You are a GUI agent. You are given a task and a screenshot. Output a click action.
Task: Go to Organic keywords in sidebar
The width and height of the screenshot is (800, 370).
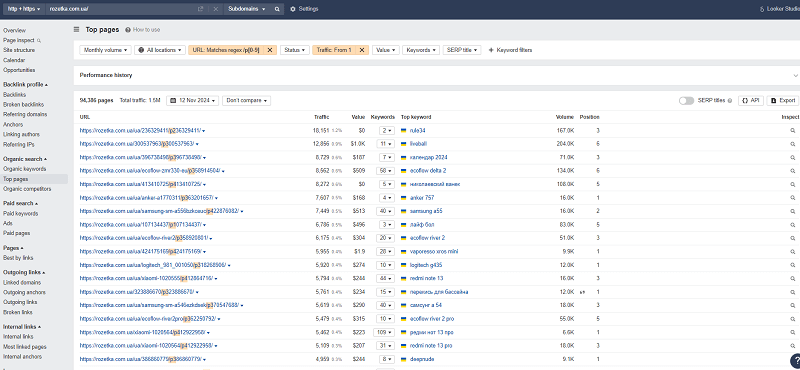(x=24, y=169)
